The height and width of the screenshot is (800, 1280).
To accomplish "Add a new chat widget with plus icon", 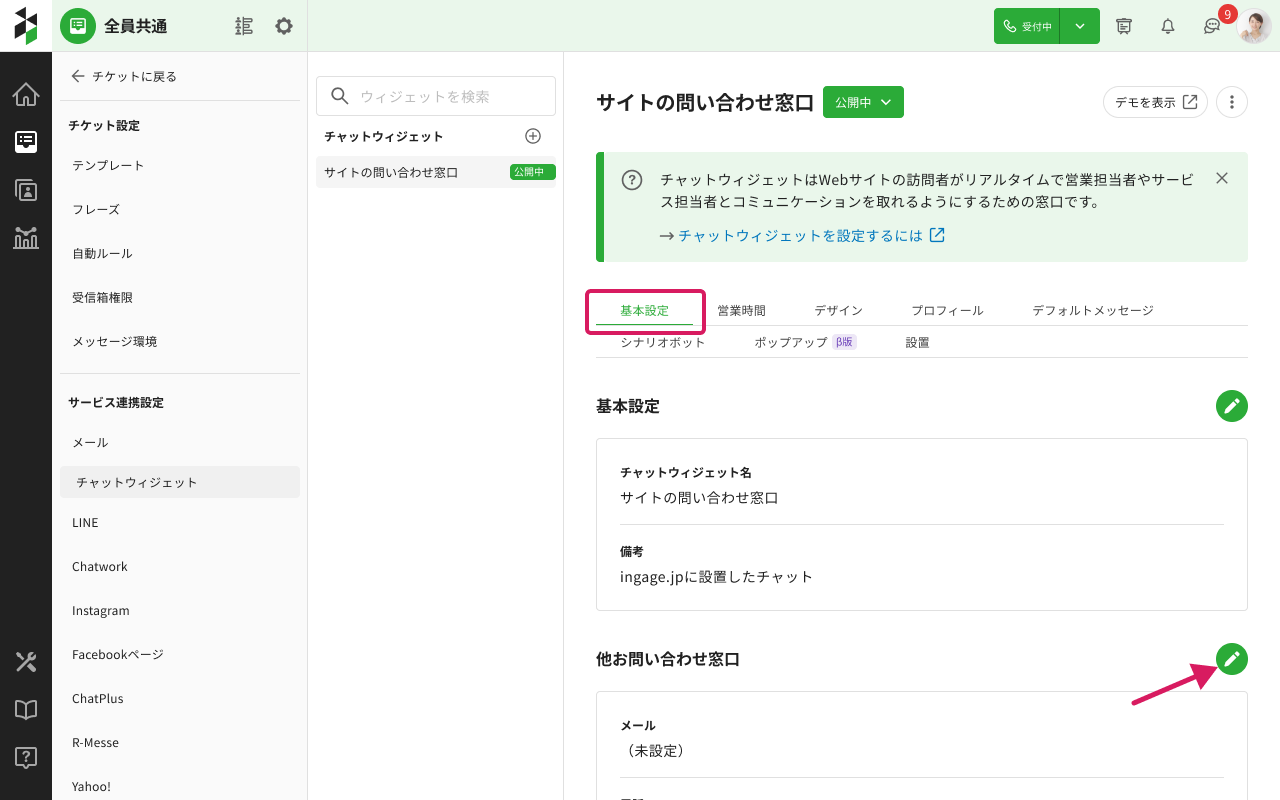I will tap(533, 136).
